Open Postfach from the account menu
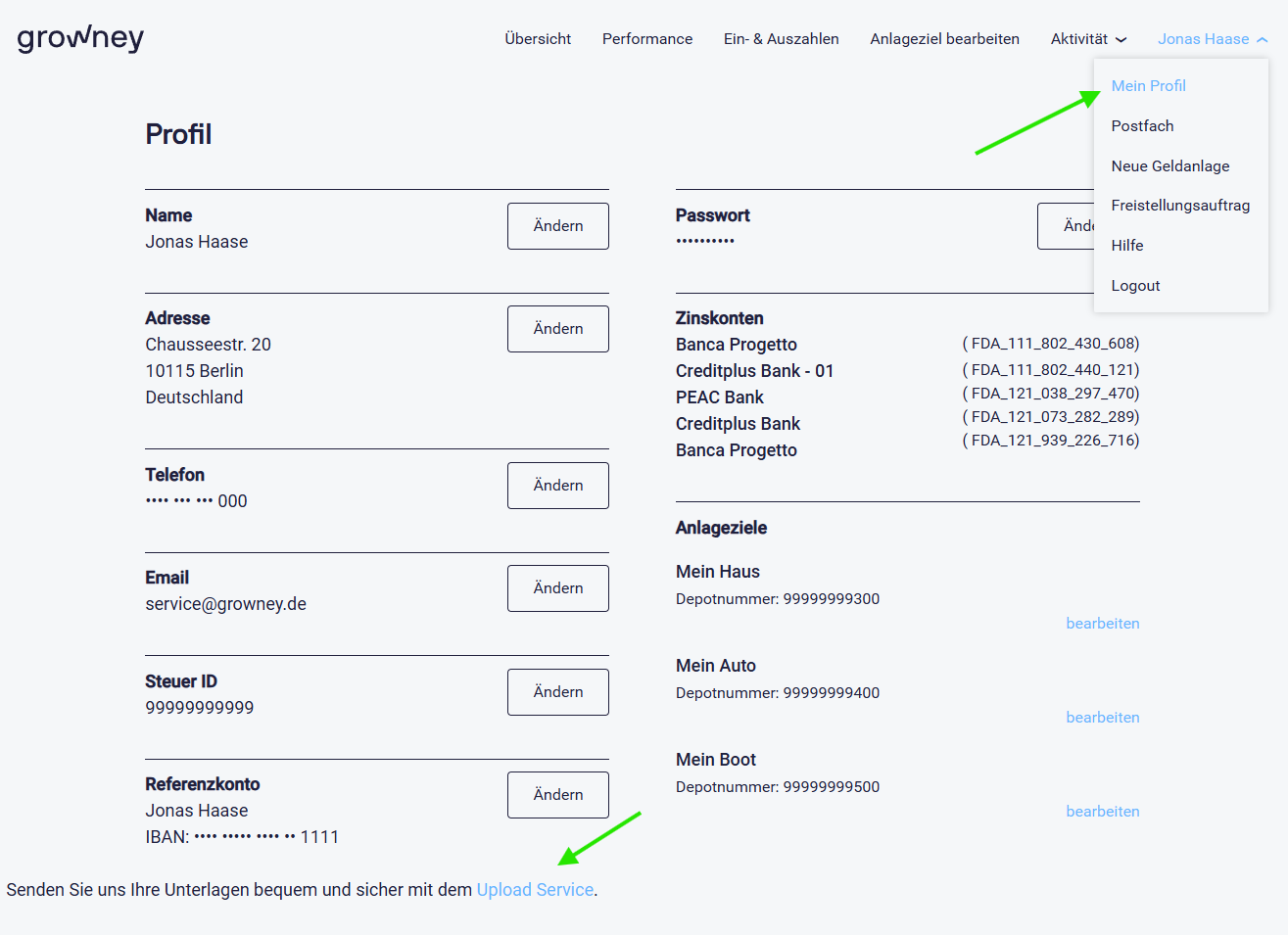 click(x=1142, y=126)
